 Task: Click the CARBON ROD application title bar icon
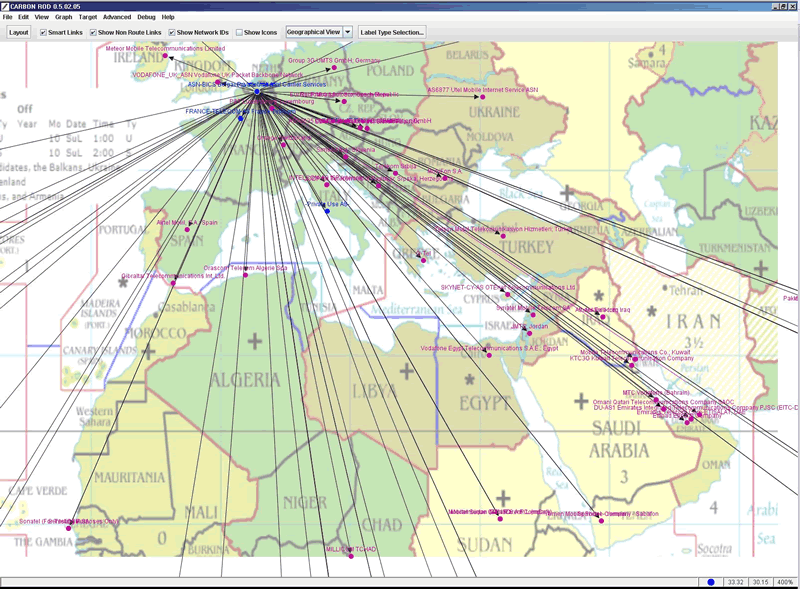pyautogui.click(x=5, y=6)
